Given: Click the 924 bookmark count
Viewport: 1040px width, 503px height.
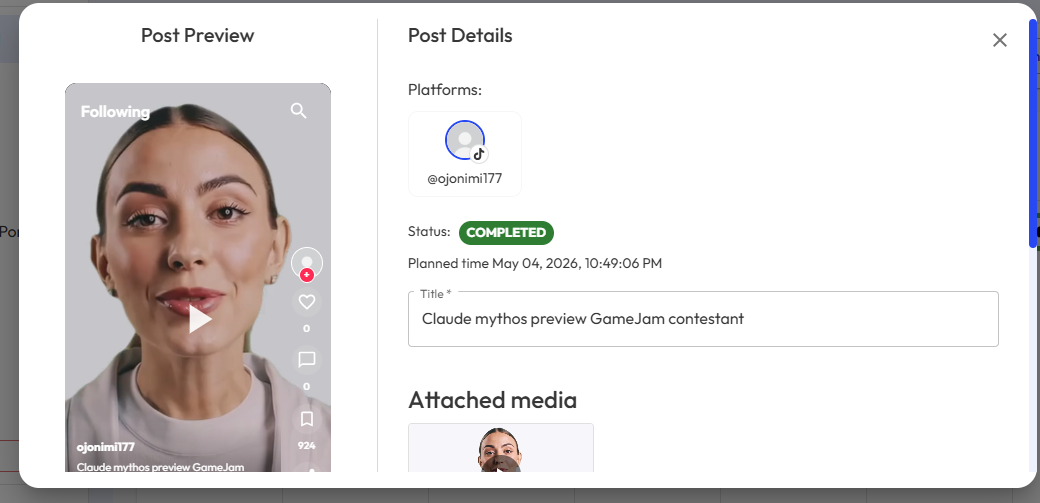Looking at the screenshot, I should pyautogui.click(x=306, y=445).
